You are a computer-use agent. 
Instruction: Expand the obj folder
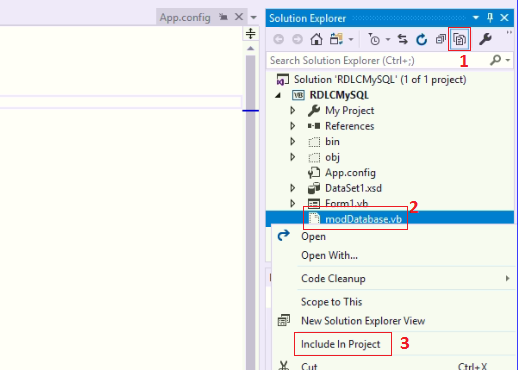(x=293, y=157)
